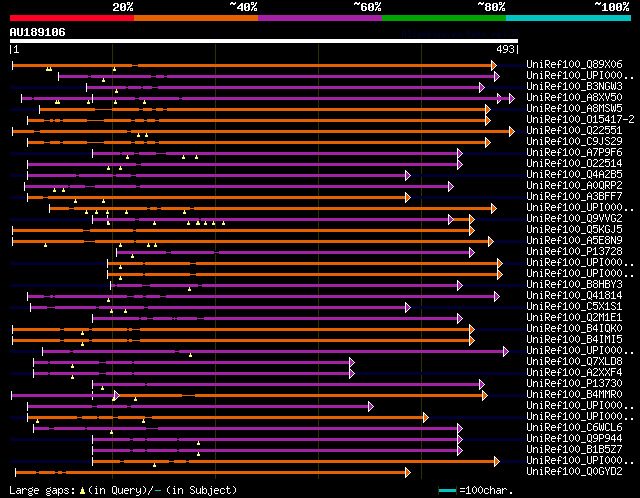Click the query end position 493 label
Viewport: 640px width, 498px height.
click(x=505, y=49)
